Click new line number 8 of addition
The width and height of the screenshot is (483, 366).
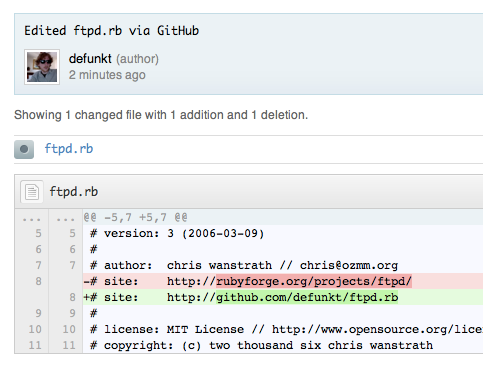72,297
